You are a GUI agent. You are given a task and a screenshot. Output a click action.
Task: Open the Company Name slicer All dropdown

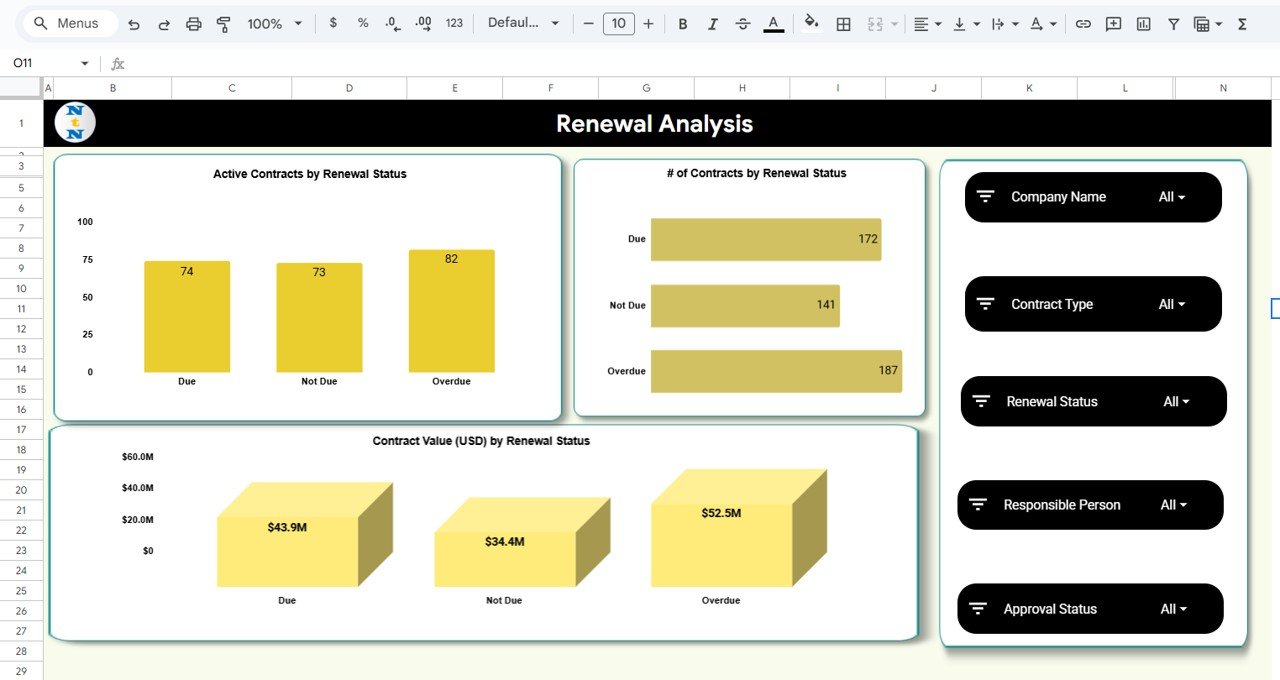1170,197
